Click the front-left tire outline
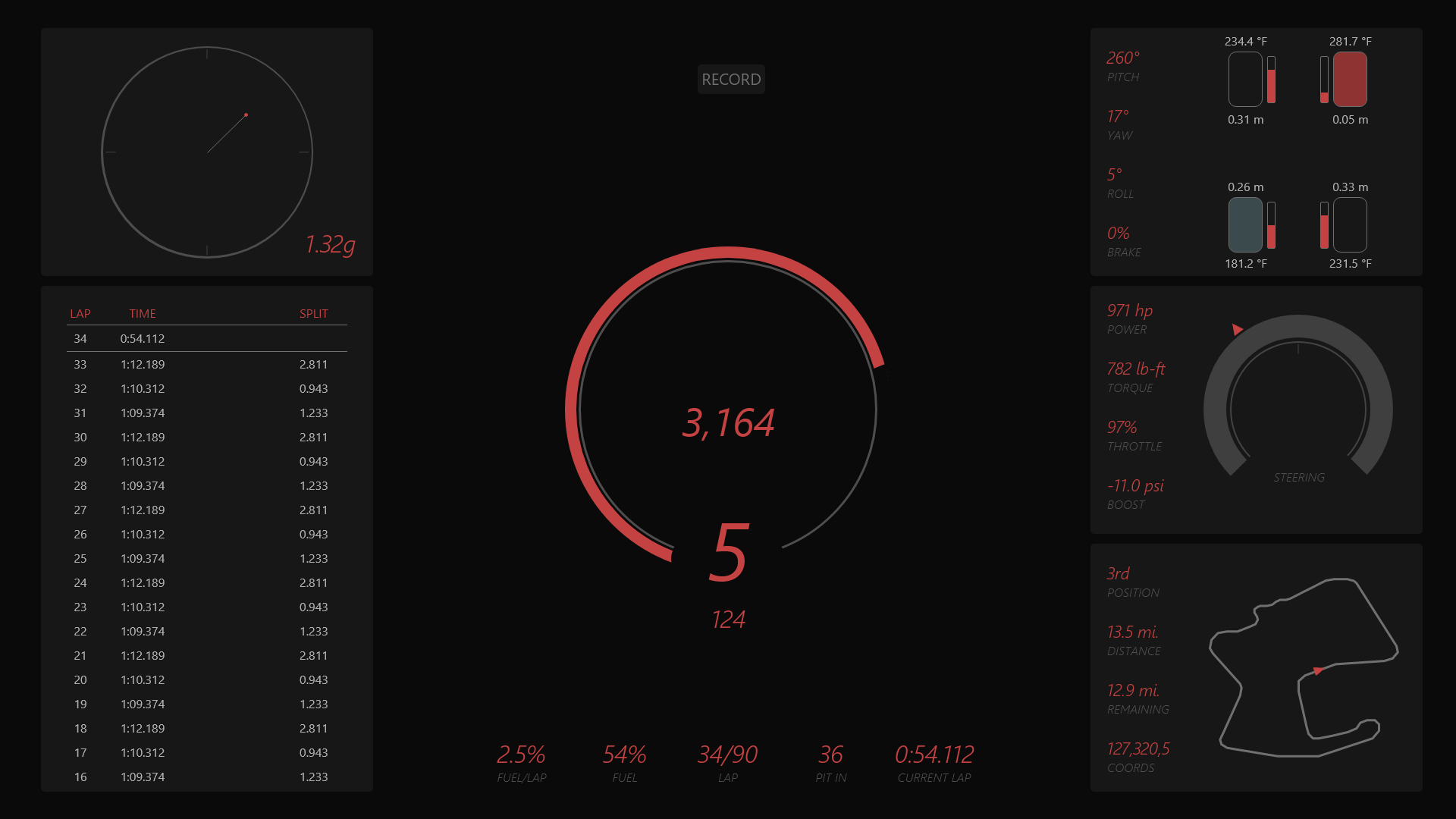The height and width of the screenshot is (819, 1456). (x=1245, y=80)
